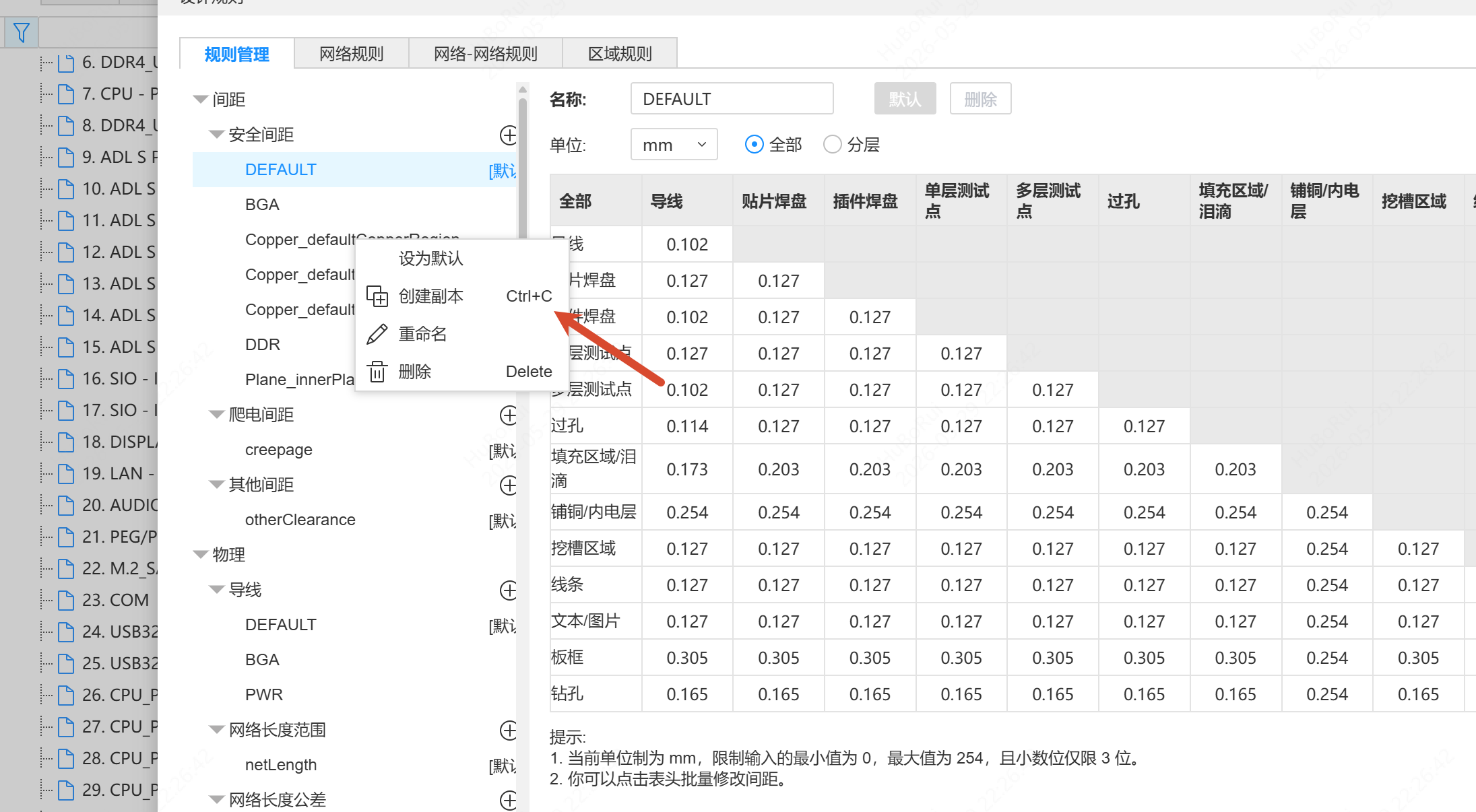
Task: Switch to the 规则管理 tab
Action: point(237,54)
